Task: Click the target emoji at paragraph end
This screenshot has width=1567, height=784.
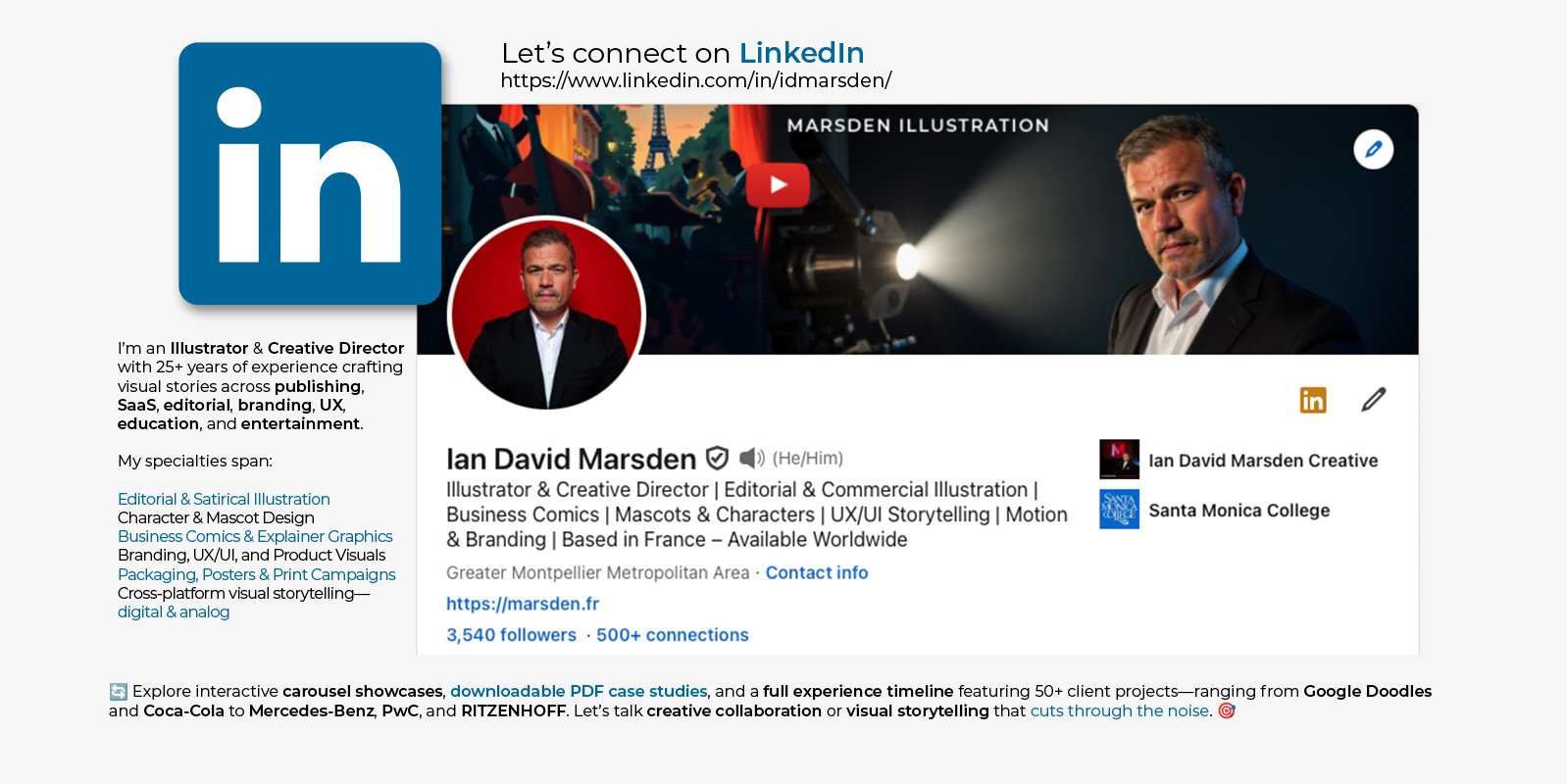Action: [1227, 710]
